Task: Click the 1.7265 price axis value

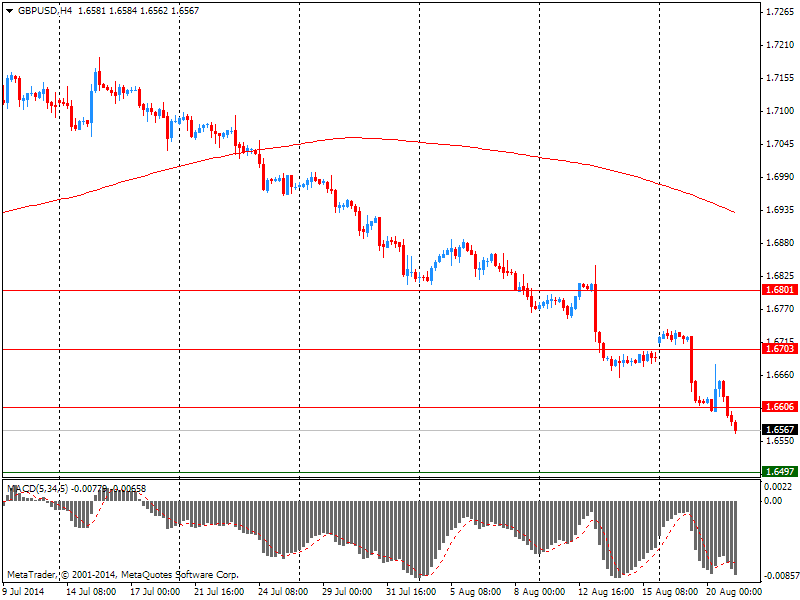Action: tap(780, 12)
